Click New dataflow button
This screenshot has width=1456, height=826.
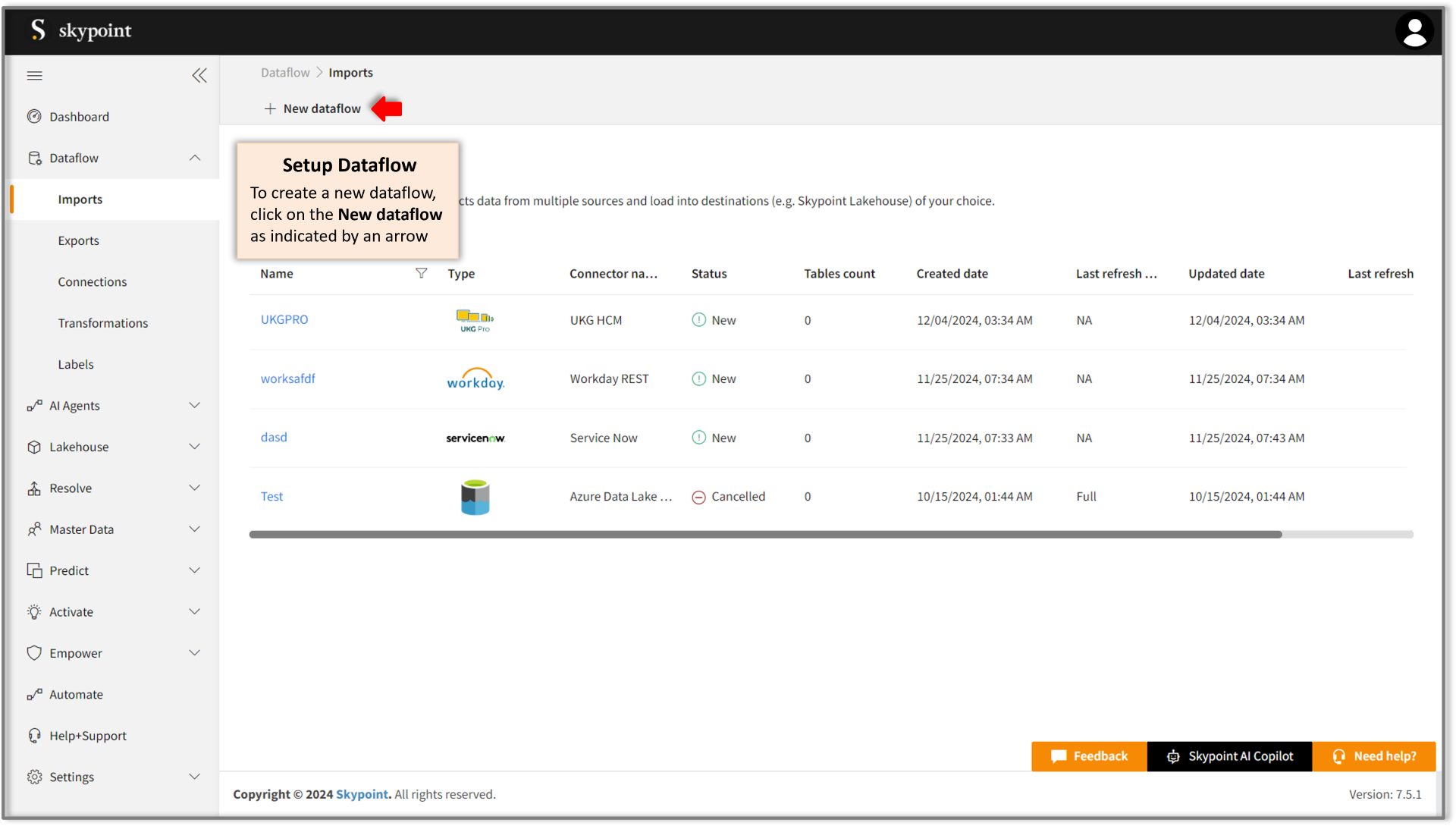tap(312, 108)
